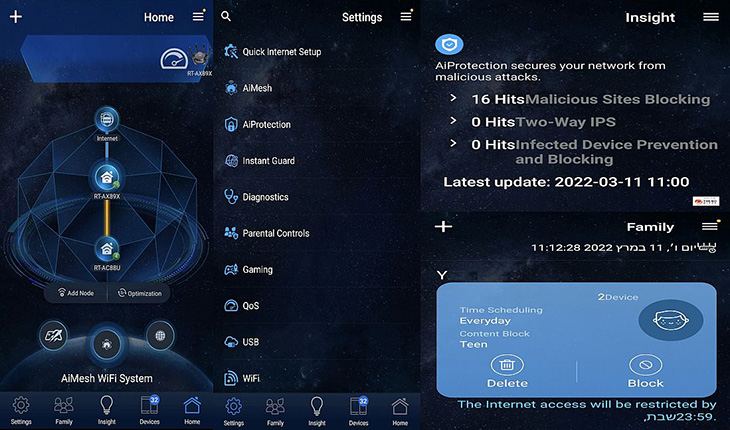The image size is (730, 430).
Task: Tap the profile avatar face icon
Action: [671, 320]
